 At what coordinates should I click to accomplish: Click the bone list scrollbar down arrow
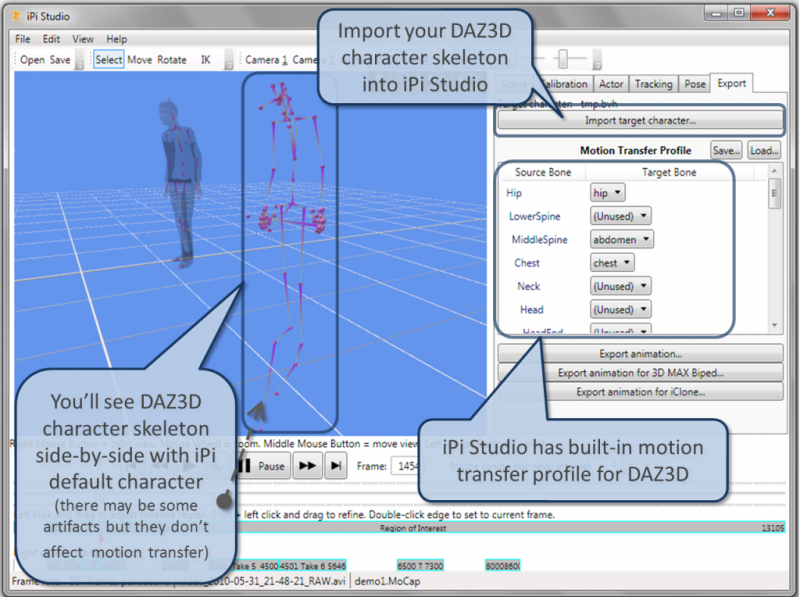coord(774,325)
